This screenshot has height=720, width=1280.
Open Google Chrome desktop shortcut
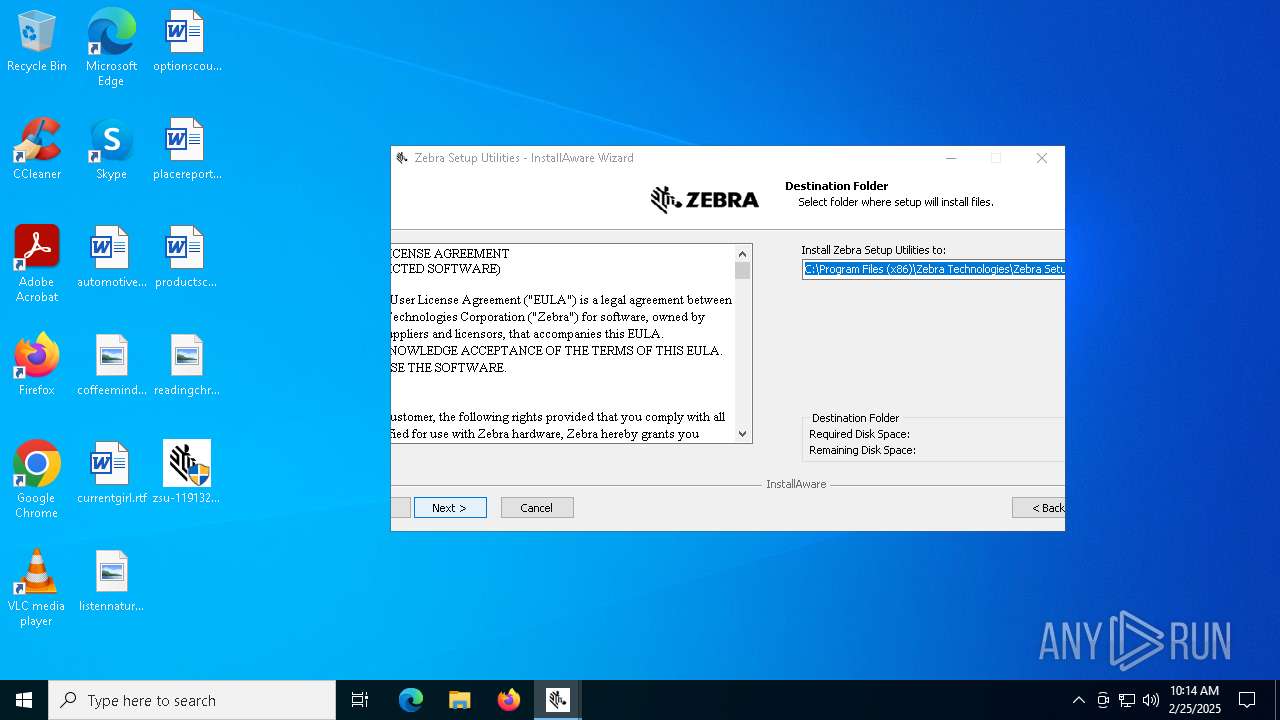37,480
